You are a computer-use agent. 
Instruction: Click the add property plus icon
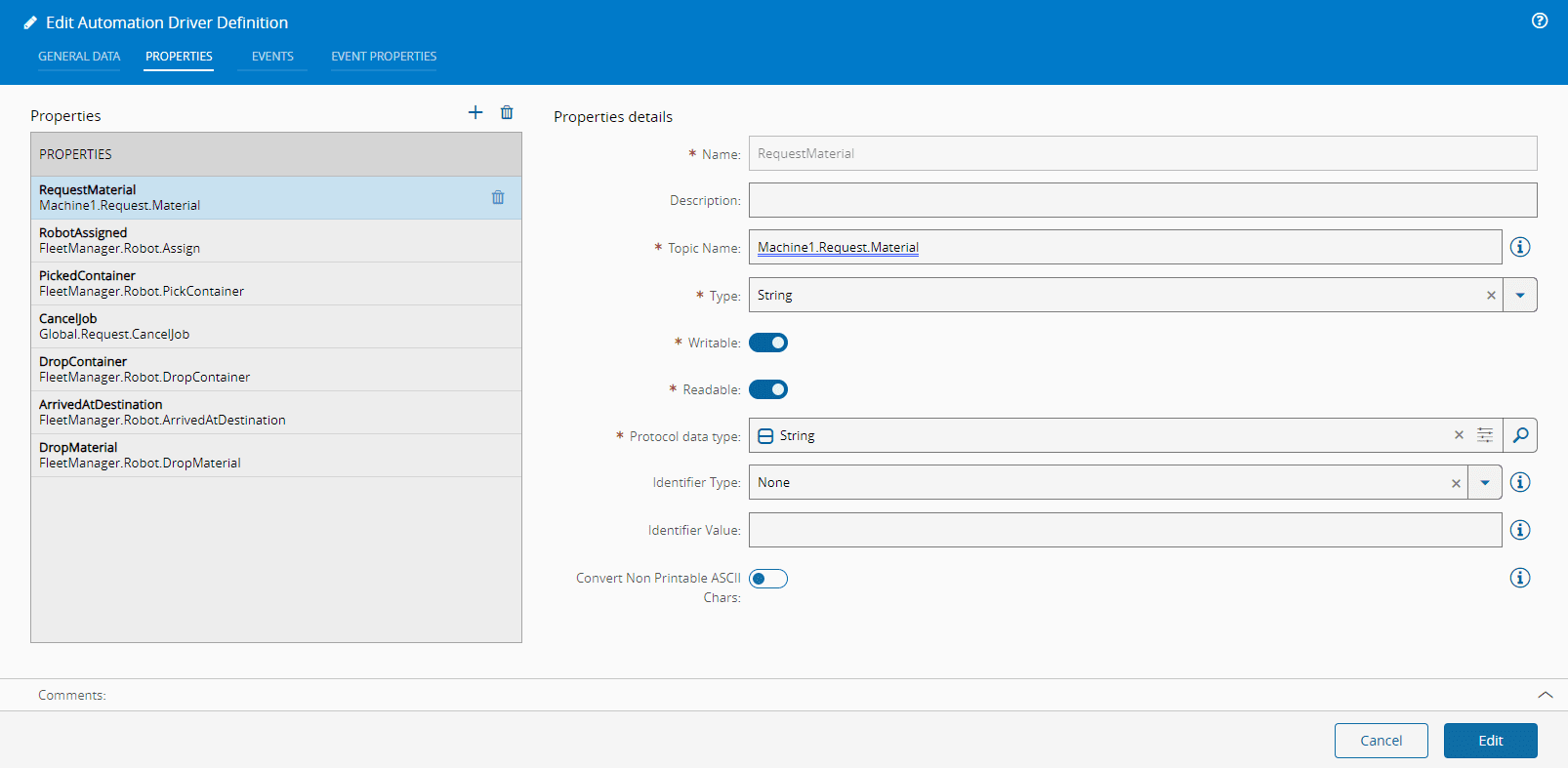pyautogui.click(x=475, y=112)
